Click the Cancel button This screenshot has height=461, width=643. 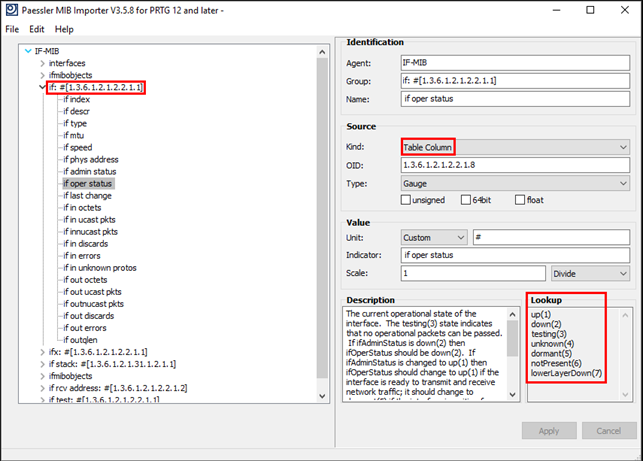click(609, 431)
